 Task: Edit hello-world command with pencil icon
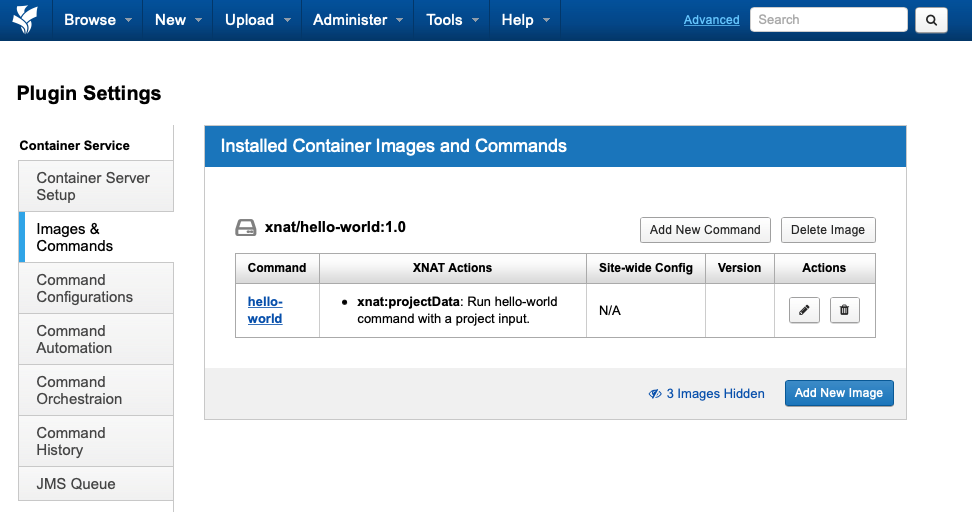tap(804, 310)
